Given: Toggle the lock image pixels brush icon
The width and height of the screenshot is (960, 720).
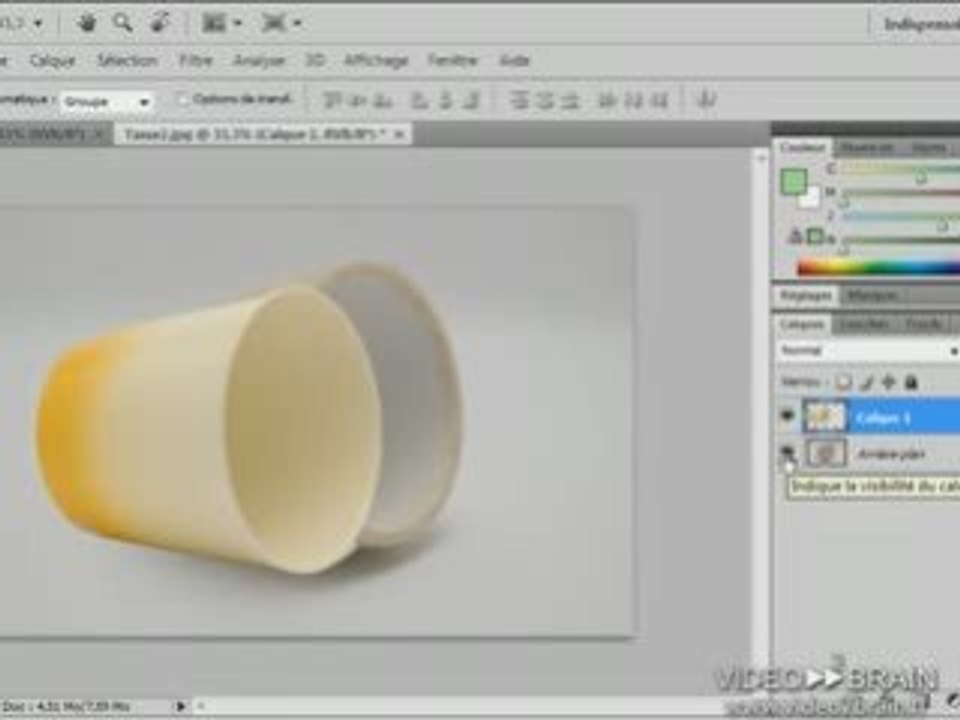Looking at the screenshot, I should point(866,383).
